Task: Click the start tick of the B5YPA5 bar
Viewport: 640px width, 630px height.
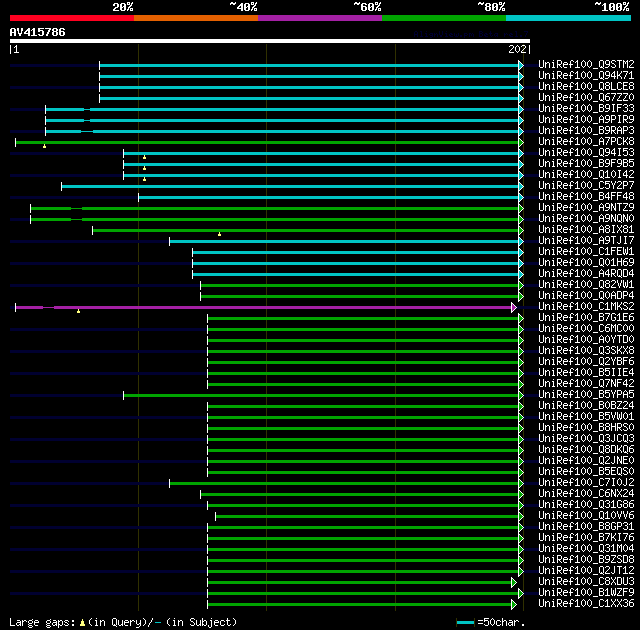Action: point(124,395)
